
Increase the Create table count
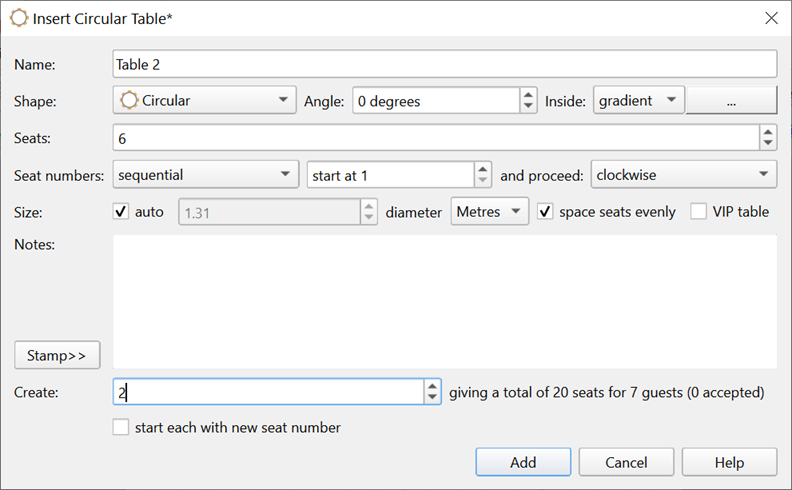click(432, 386)
